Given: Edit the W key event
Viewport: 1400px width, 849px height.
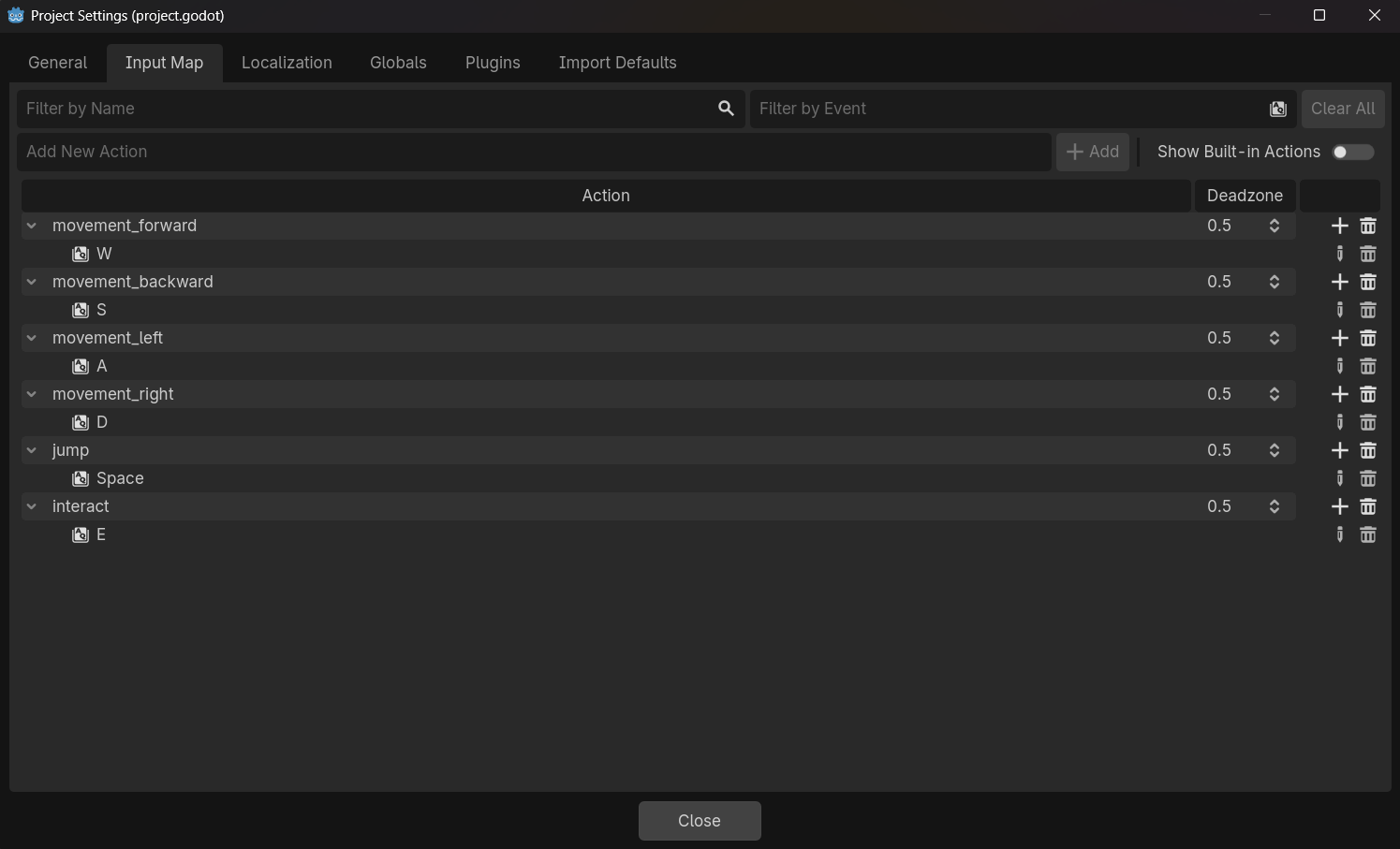Looking at the screenshot, I should coord(1339,254).
